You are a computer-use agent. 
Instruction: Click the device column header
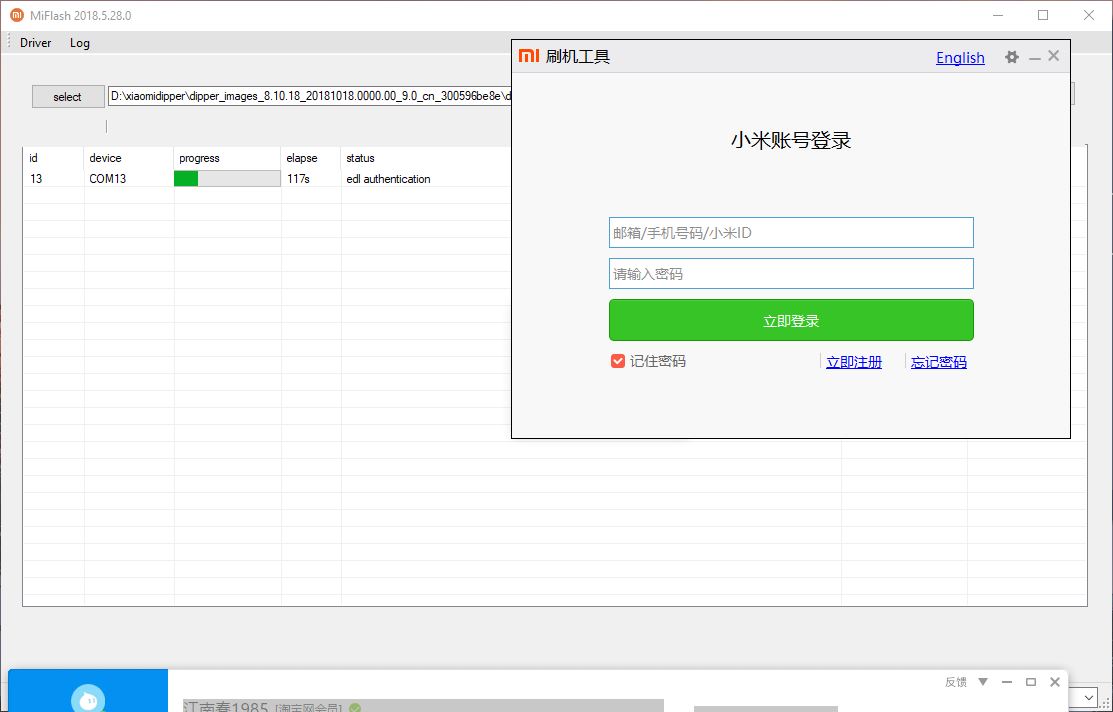128,158
